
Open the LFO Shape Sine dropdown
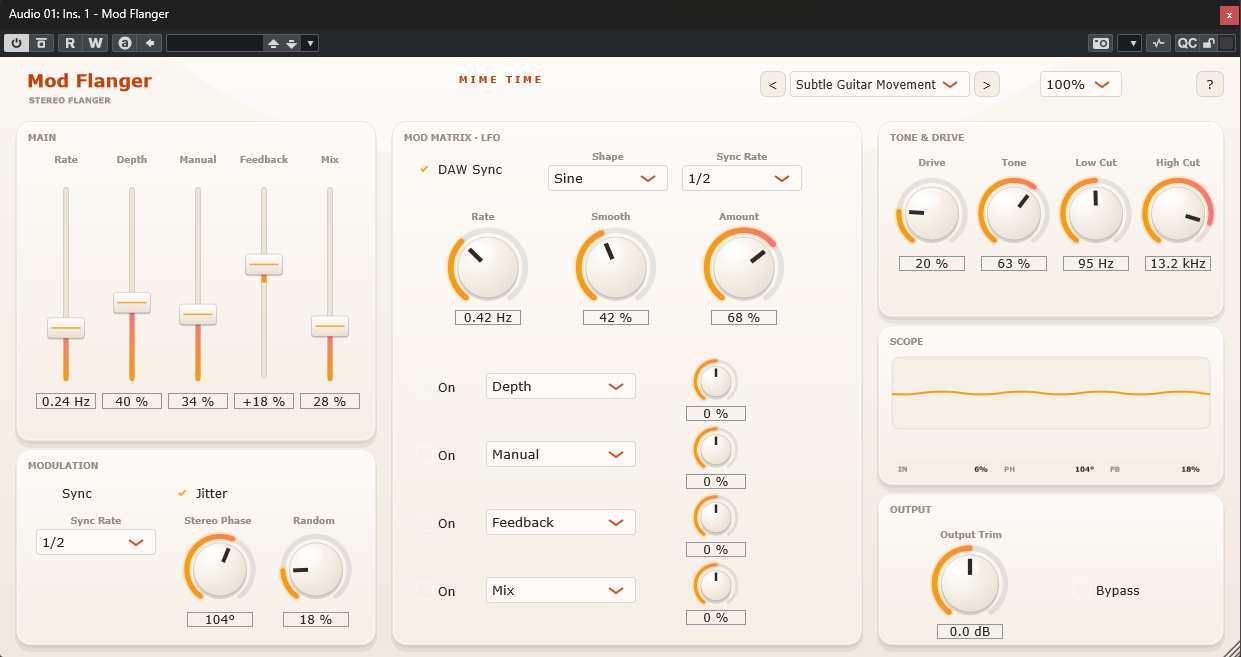[x=608, y=178]
